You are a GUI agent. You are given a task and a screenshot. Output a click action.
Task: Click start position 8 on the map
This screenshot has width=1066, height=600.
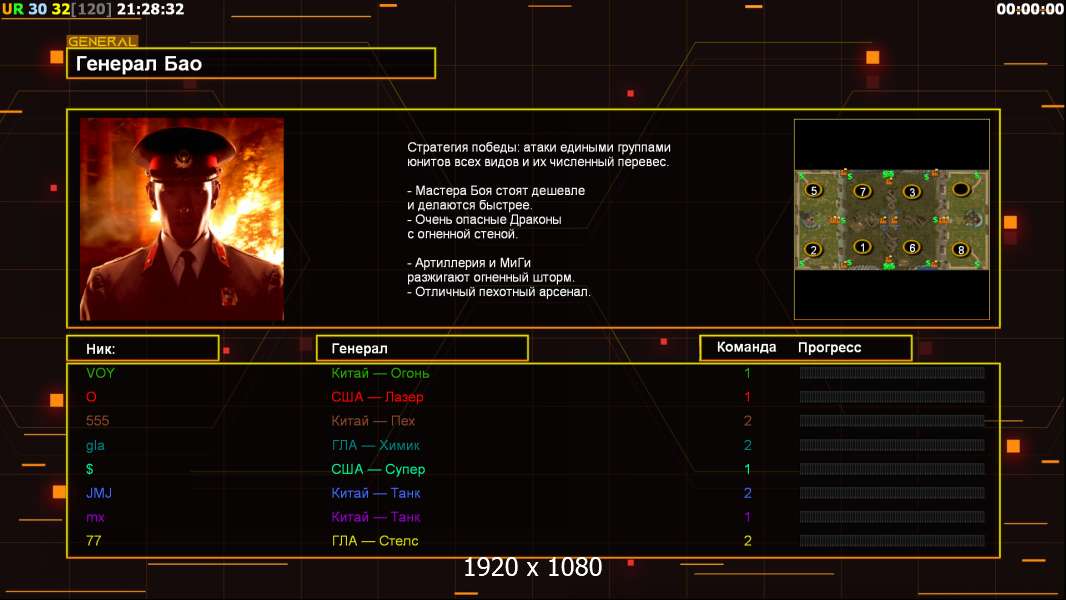[961, 249]
